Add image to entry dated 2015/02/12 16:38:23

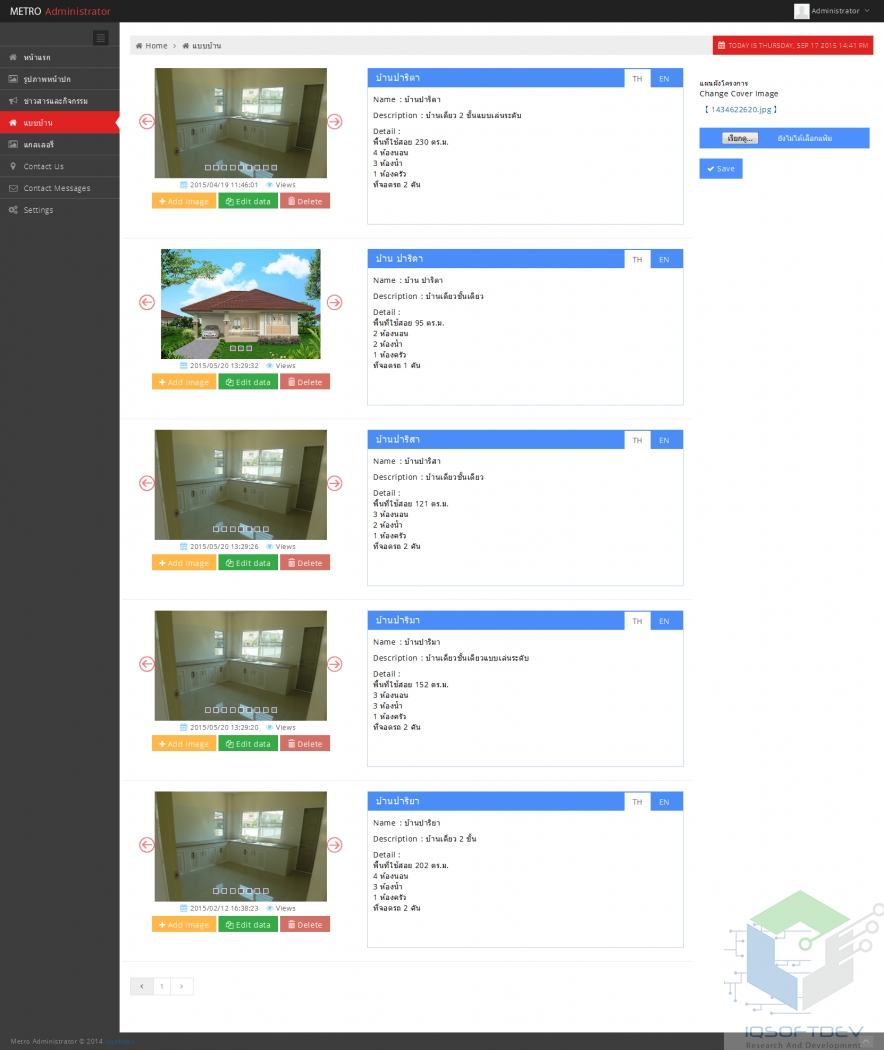[184, 924]
